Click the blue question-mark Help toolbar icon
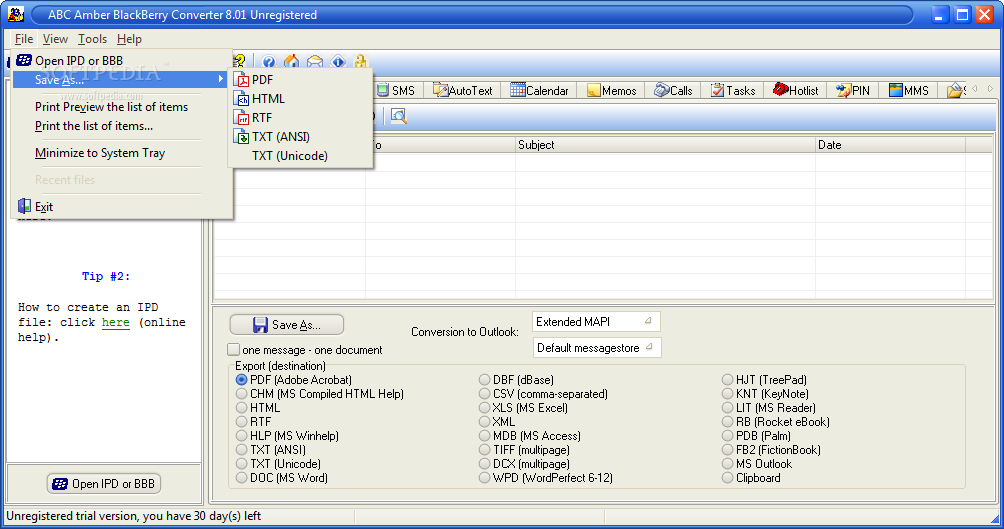Image resolution: width=1004 pixels, height=529 pixels. tap(269, 62)
